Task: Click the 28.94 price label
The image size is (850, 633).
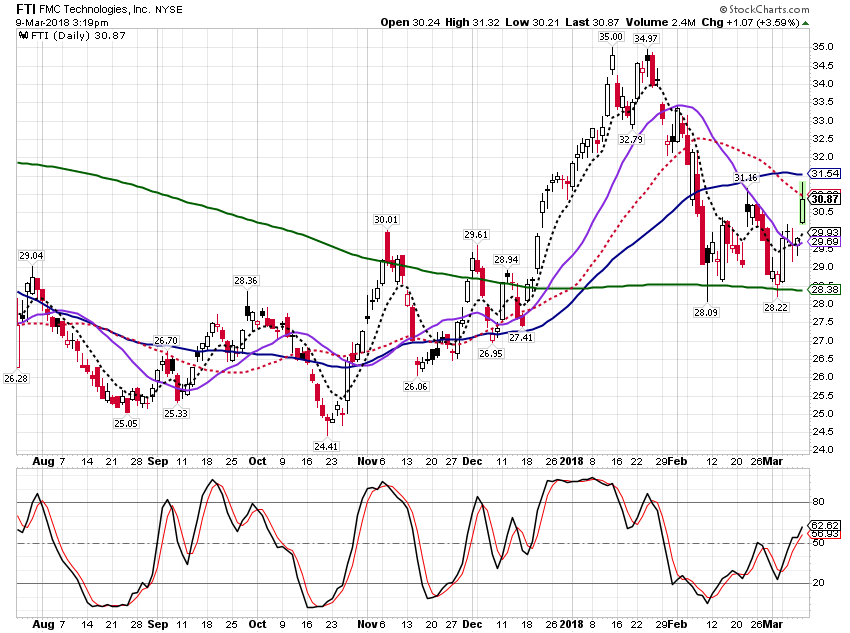Action: tap(506, 260)
